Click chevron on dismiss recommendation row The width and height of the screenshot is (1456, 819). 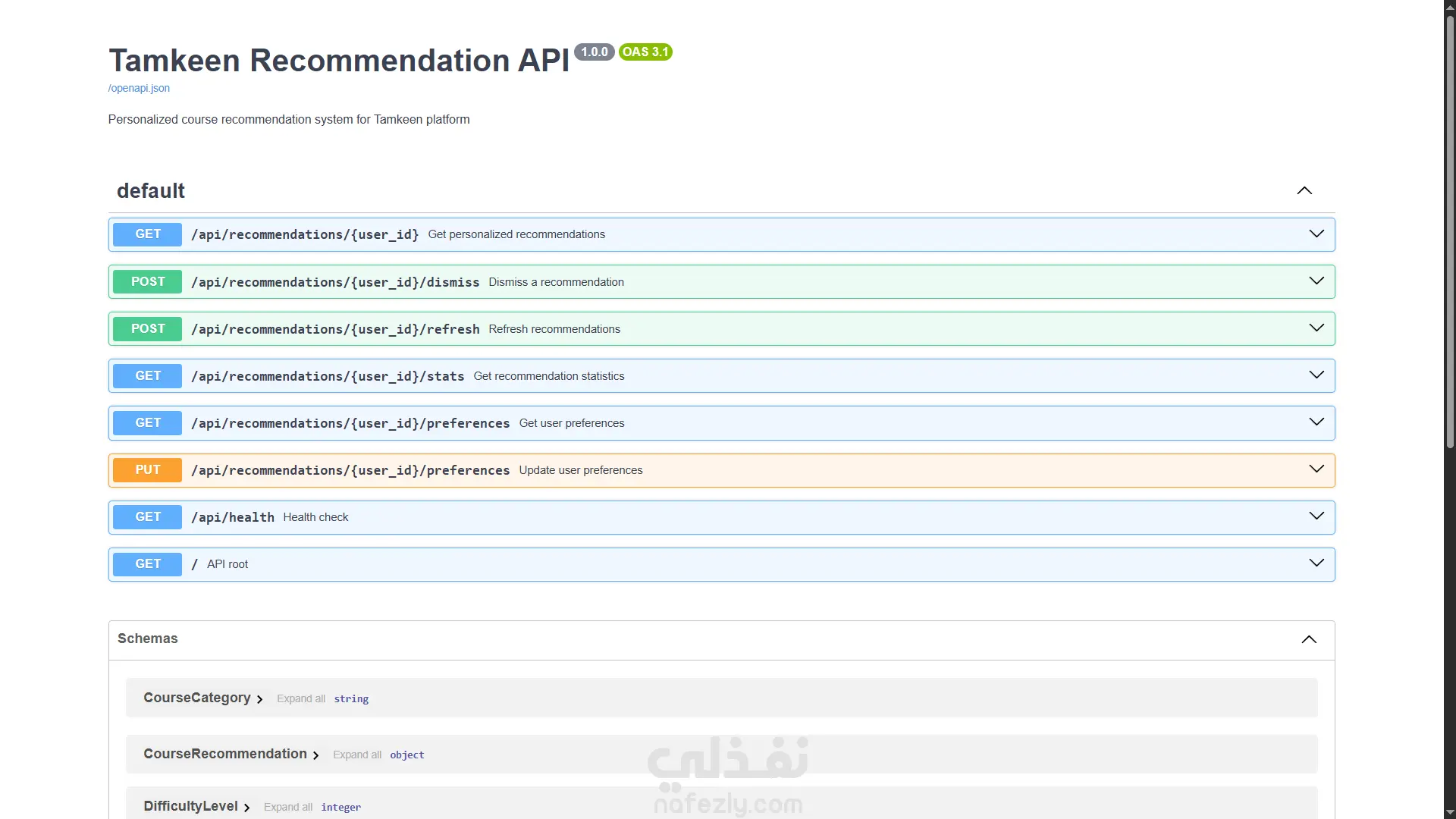(x=1316, y=281)
